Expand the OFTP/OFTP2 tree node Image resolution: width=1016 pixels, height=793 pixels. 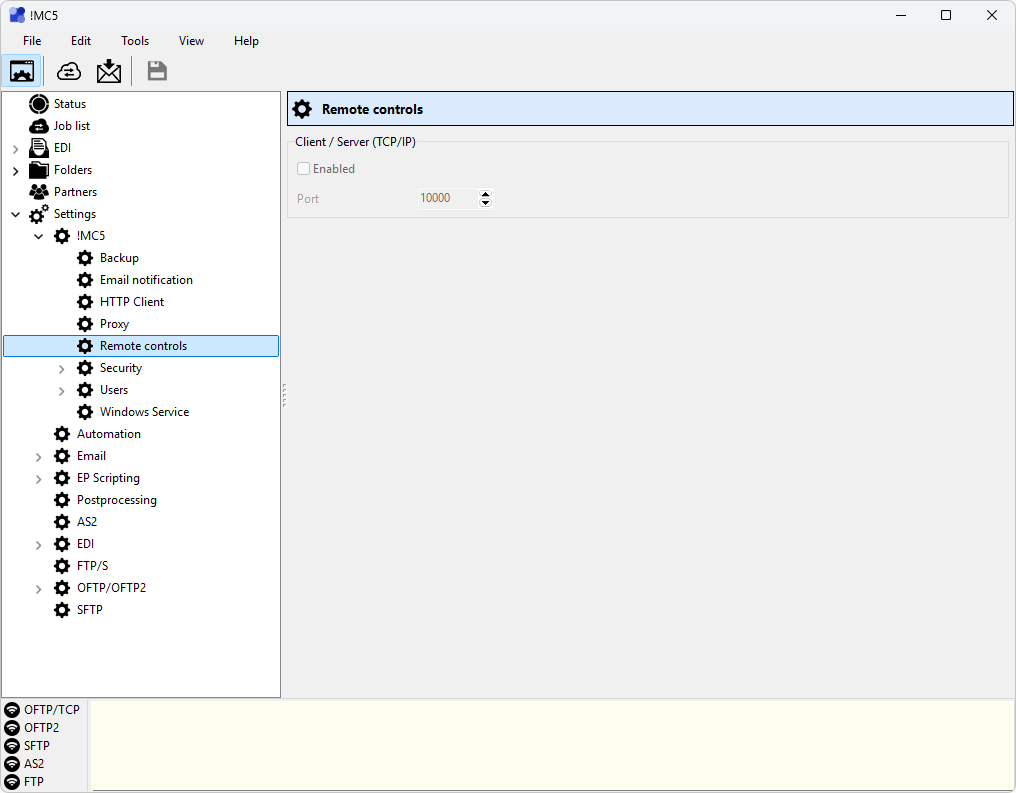pyautogui.click(x=38, y=590)
